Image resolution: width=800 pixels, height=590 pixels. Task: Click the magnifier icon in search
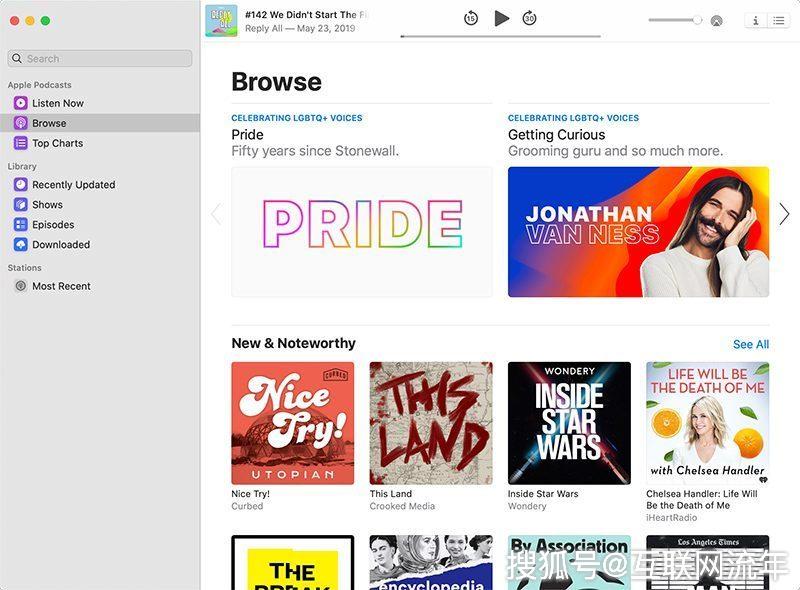17,58
